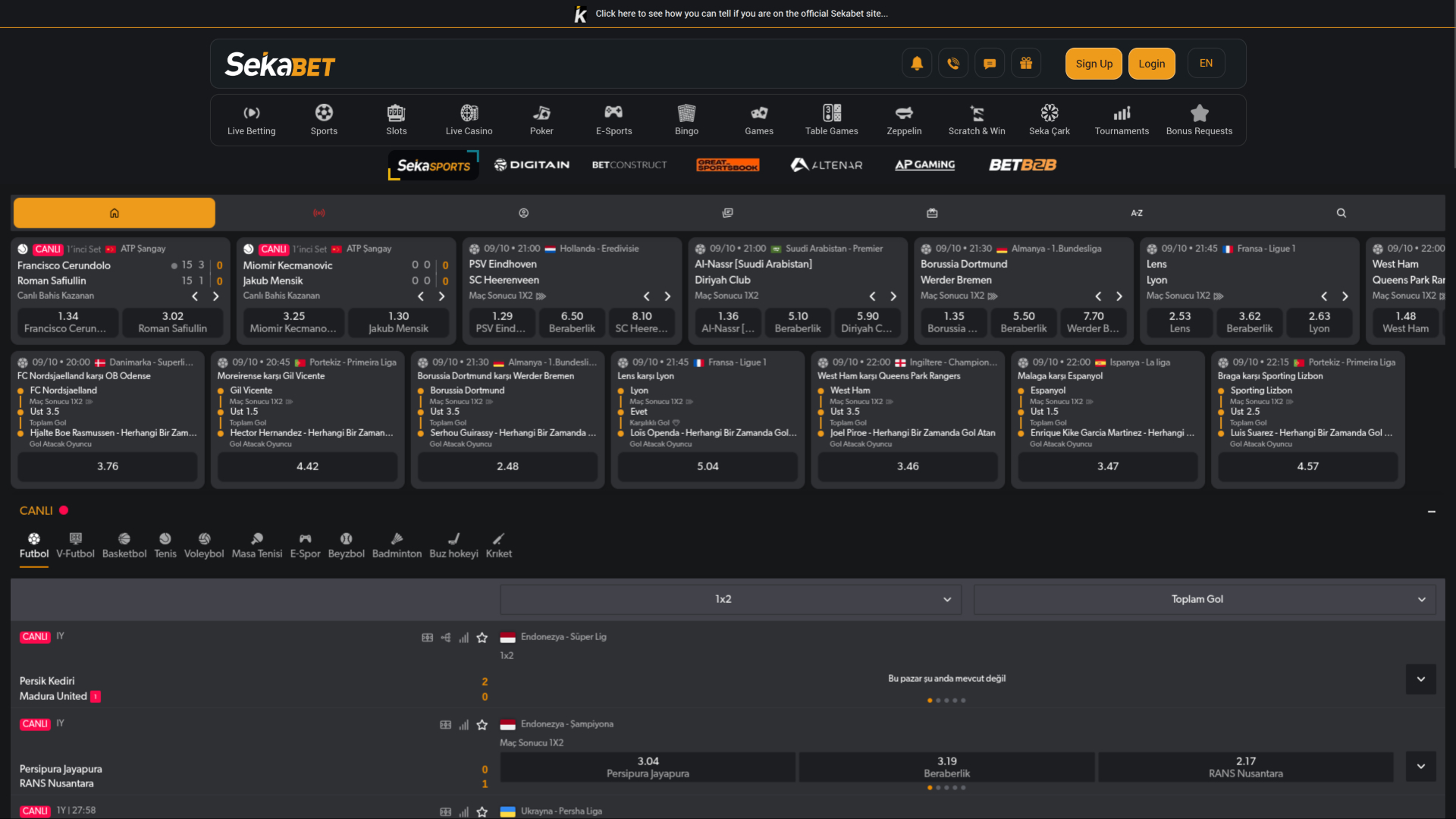The image size is (1456, 819).
Task: Open the gift promotions icon
Action: 1026,64
